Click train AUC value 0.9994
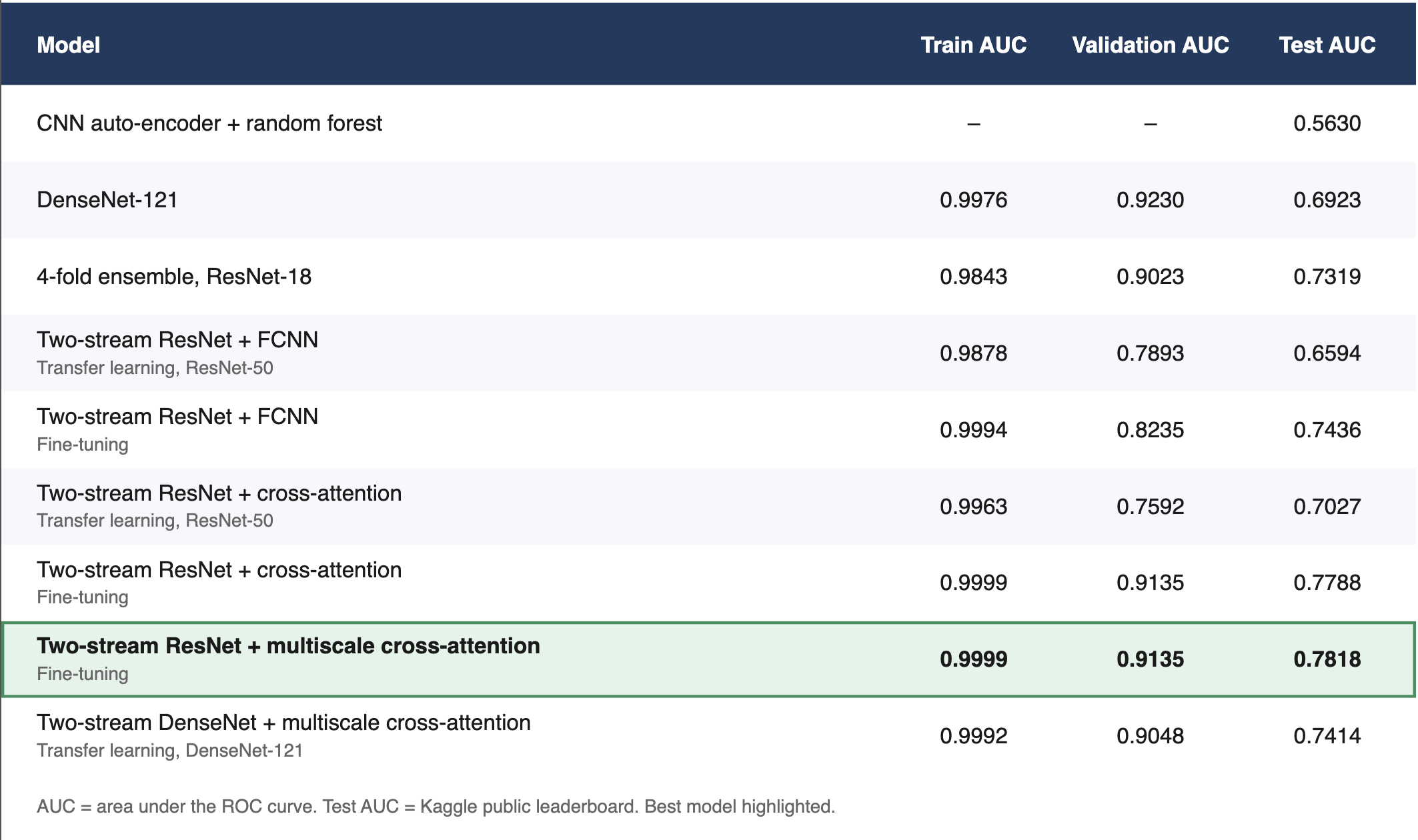 click(973, 430)
